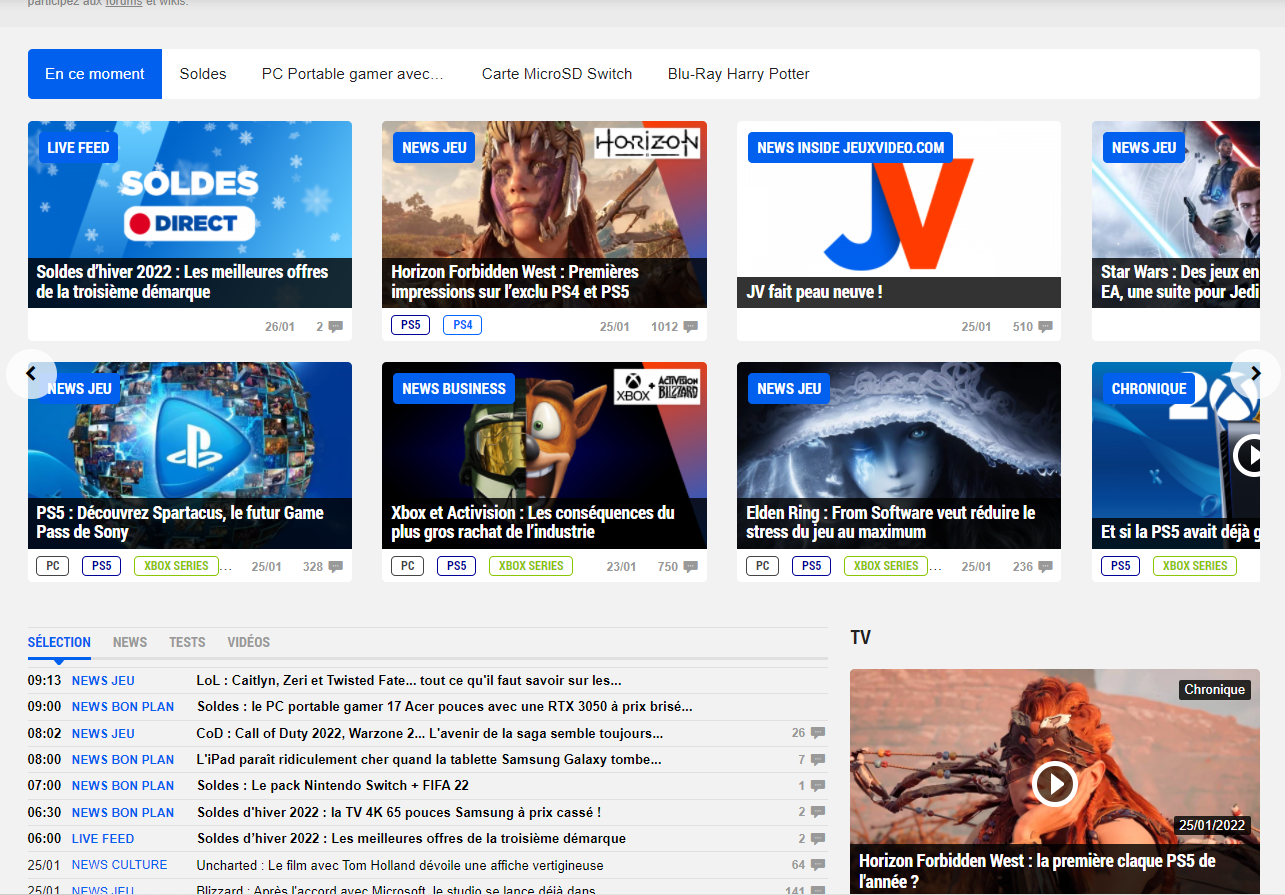Switch to the Vidéos tab
The width and height of the screenshot is (1285, 895).
[x=248, y=642]
